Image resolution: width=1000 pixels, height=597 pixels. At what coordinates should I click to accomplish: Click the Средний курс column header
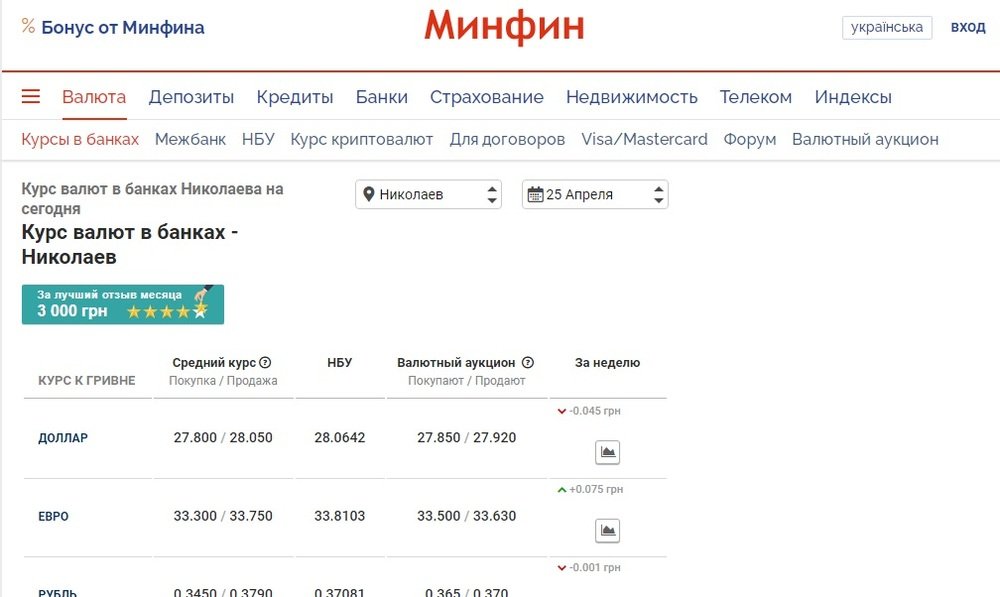pyautogui.click(x=214, y=362)
